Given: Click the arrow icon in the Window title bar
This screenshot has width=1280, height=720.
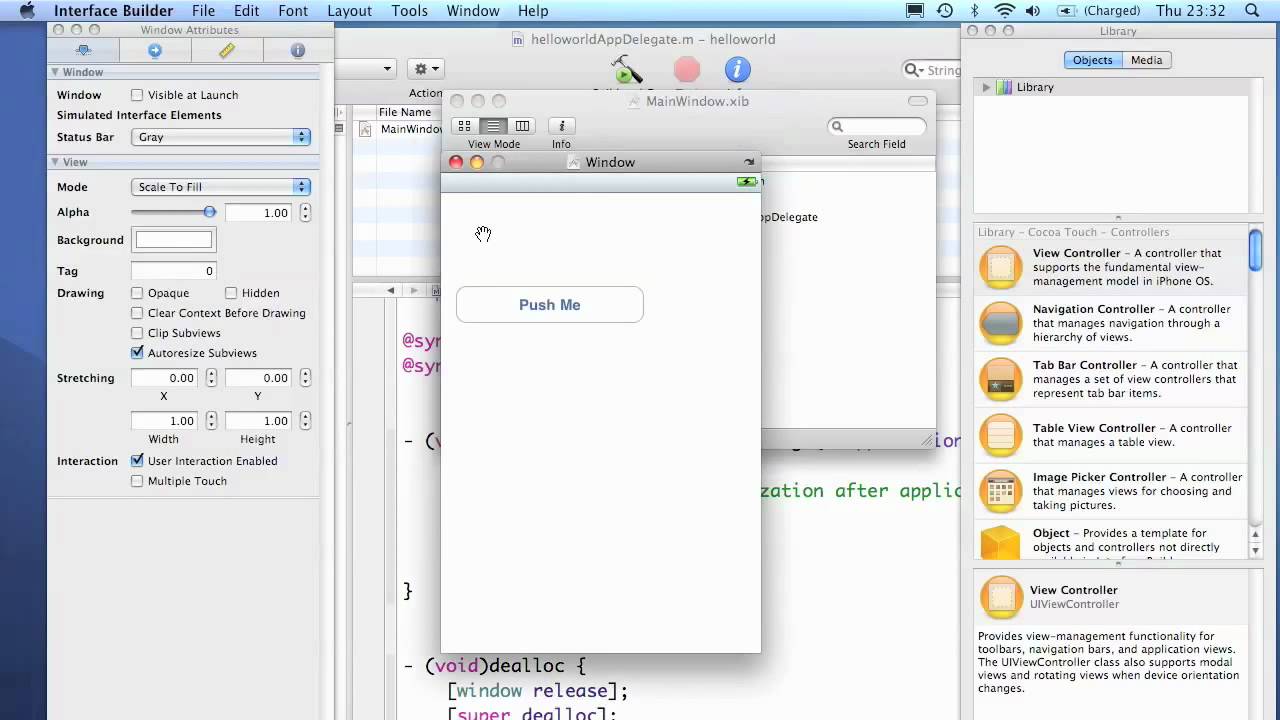Looking at the screenshot, I should [x=749, y=162].
